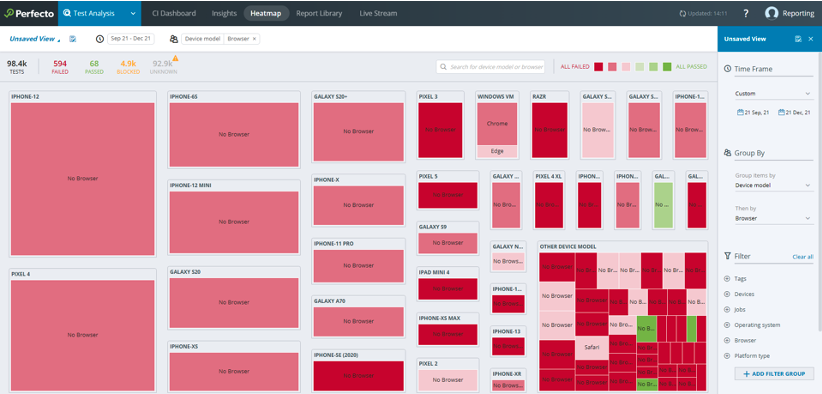Click save icon in side panel header
This screenshot has height=394, width=822.
point(798,39)
